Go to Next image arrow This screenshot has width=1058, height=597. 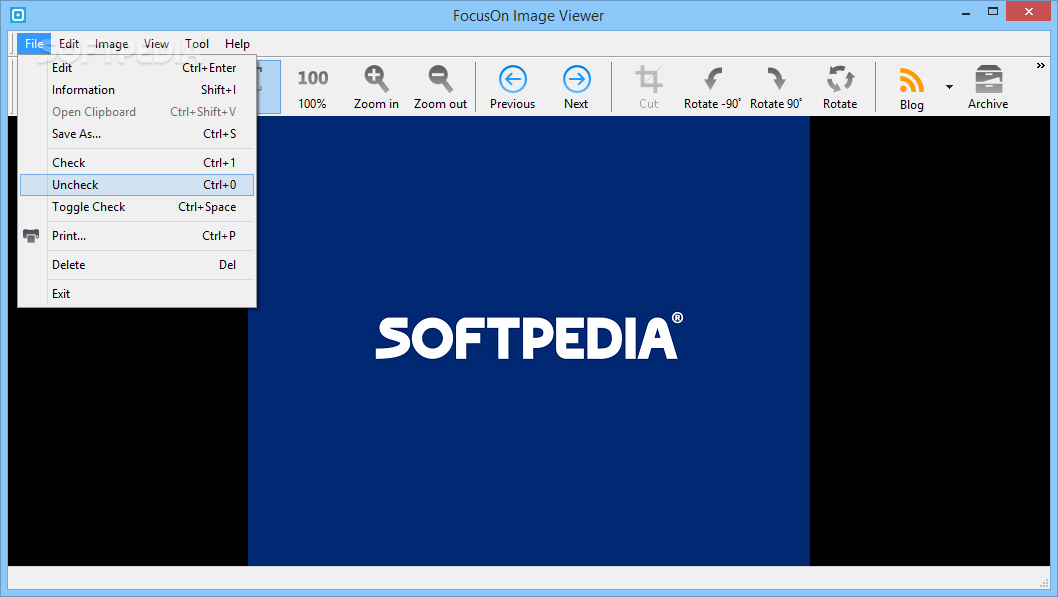(x=576, y=80)
